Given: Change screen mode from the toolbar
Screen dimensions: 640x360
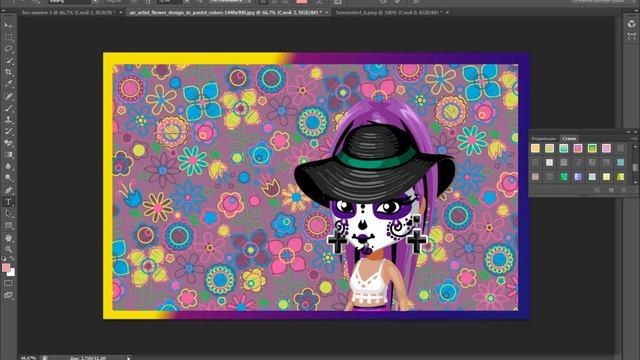Looking at the screenshot, I should click(x=8, y=295).
